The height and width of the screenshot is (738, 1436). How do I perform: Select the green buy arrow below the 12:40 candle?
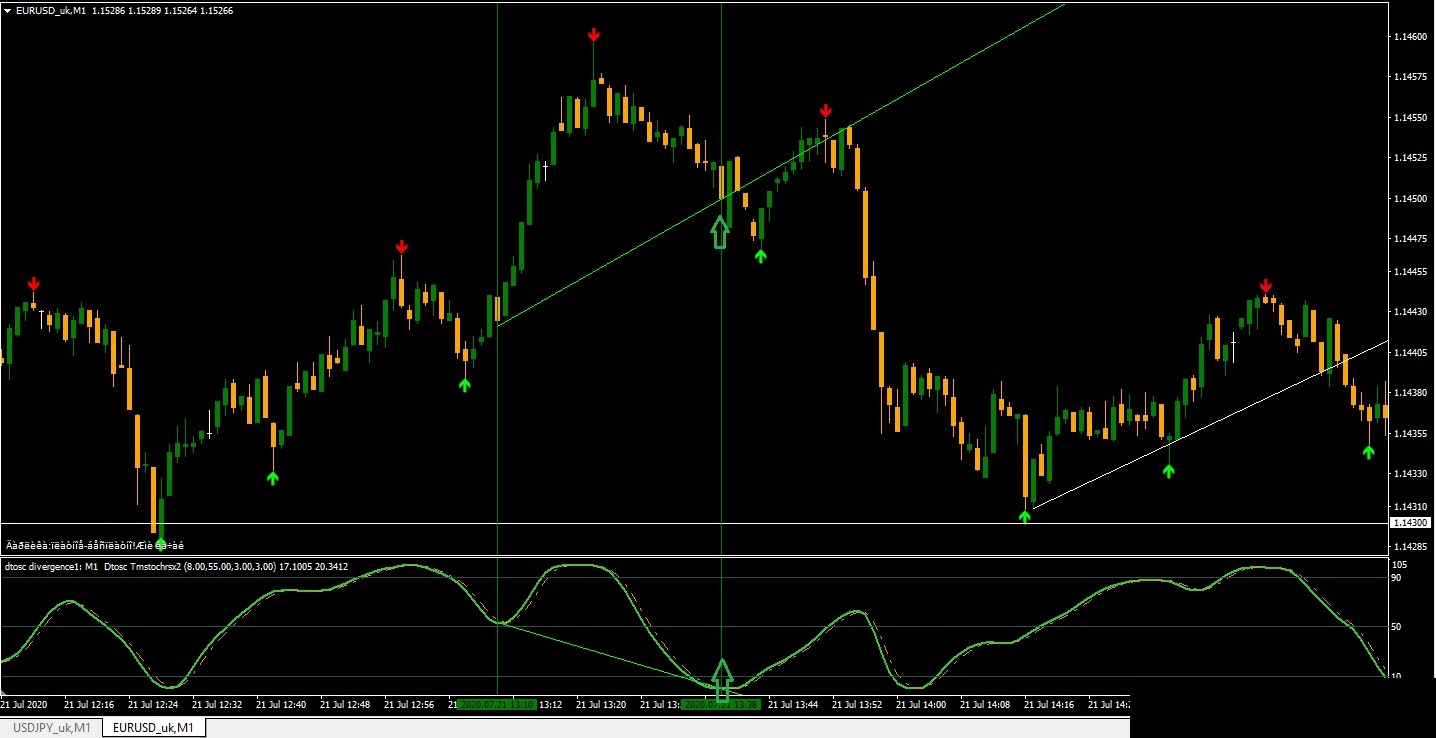click(x=273, y=478)
